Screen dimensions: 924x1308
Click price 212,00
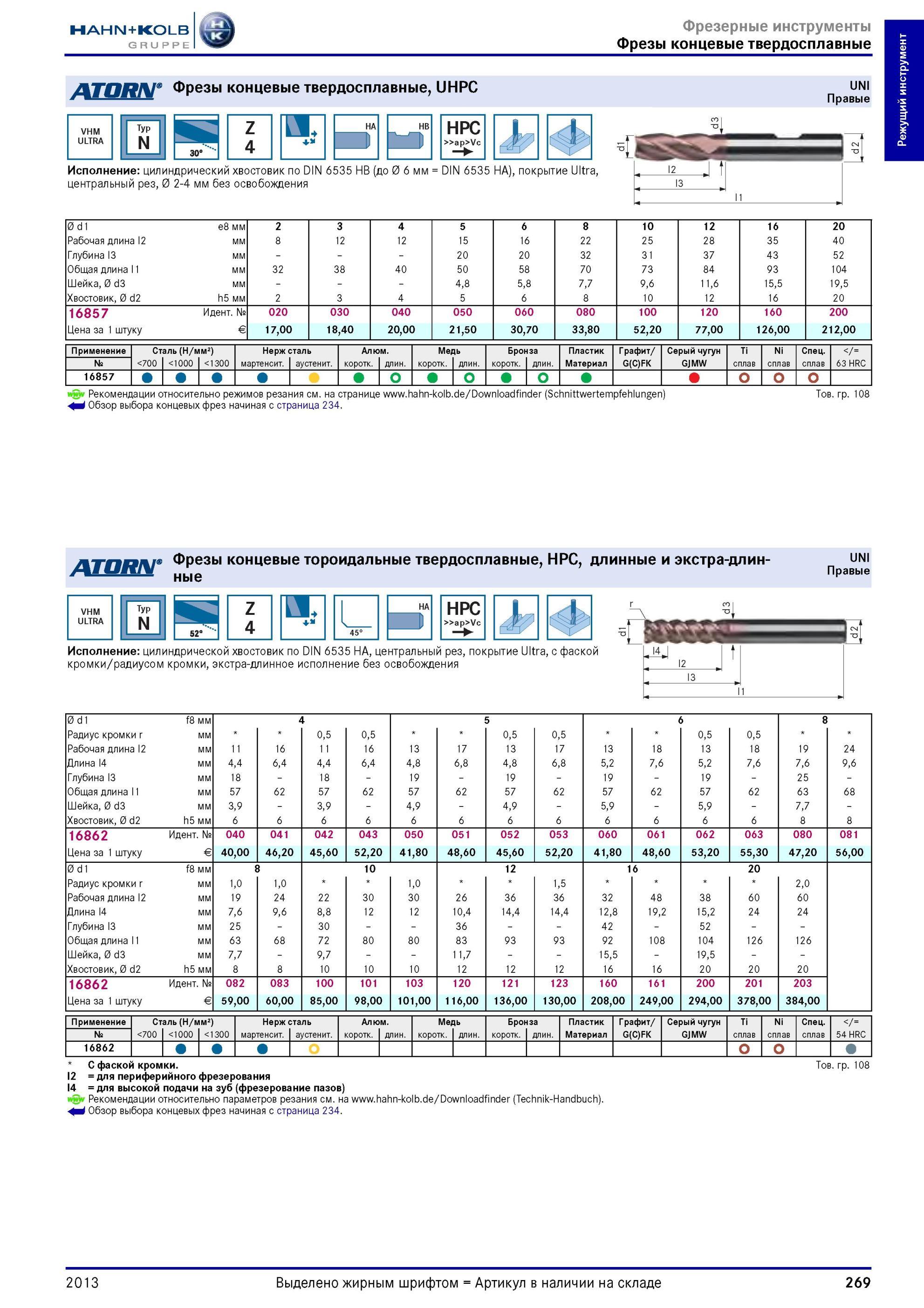pyautogui.click(x=838, y=330)
